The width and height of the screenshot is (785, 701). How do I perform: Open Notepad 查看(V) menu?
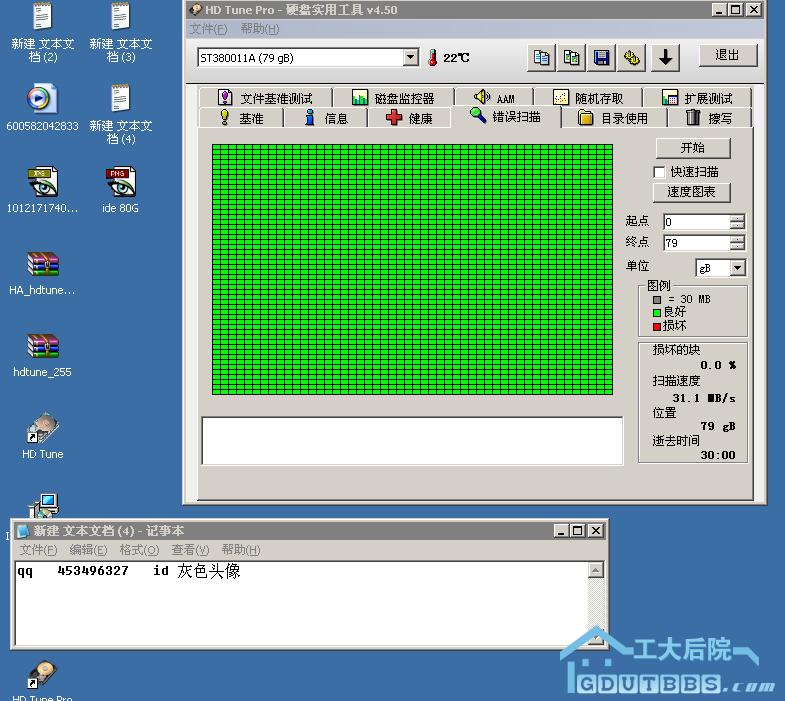click(x=190, y=550)
